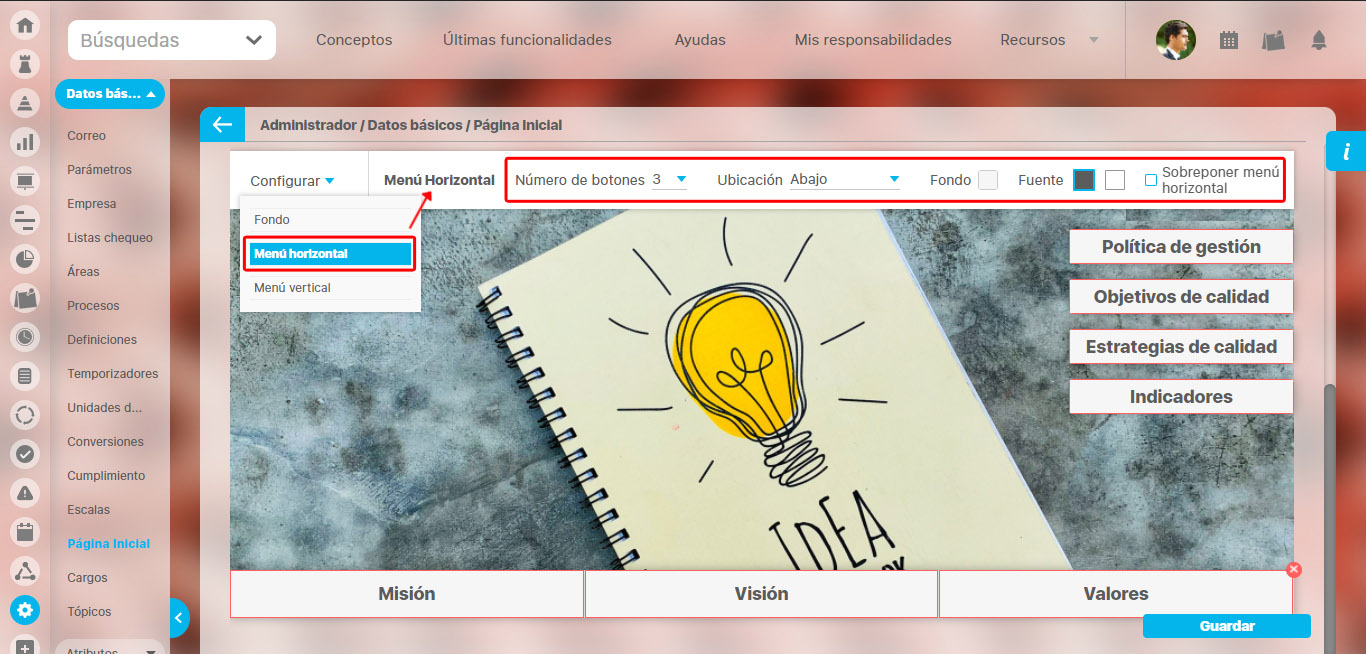
Task: Enable Sobreponer menú horizontal checkbox
Action: (x=1151, y=180)
